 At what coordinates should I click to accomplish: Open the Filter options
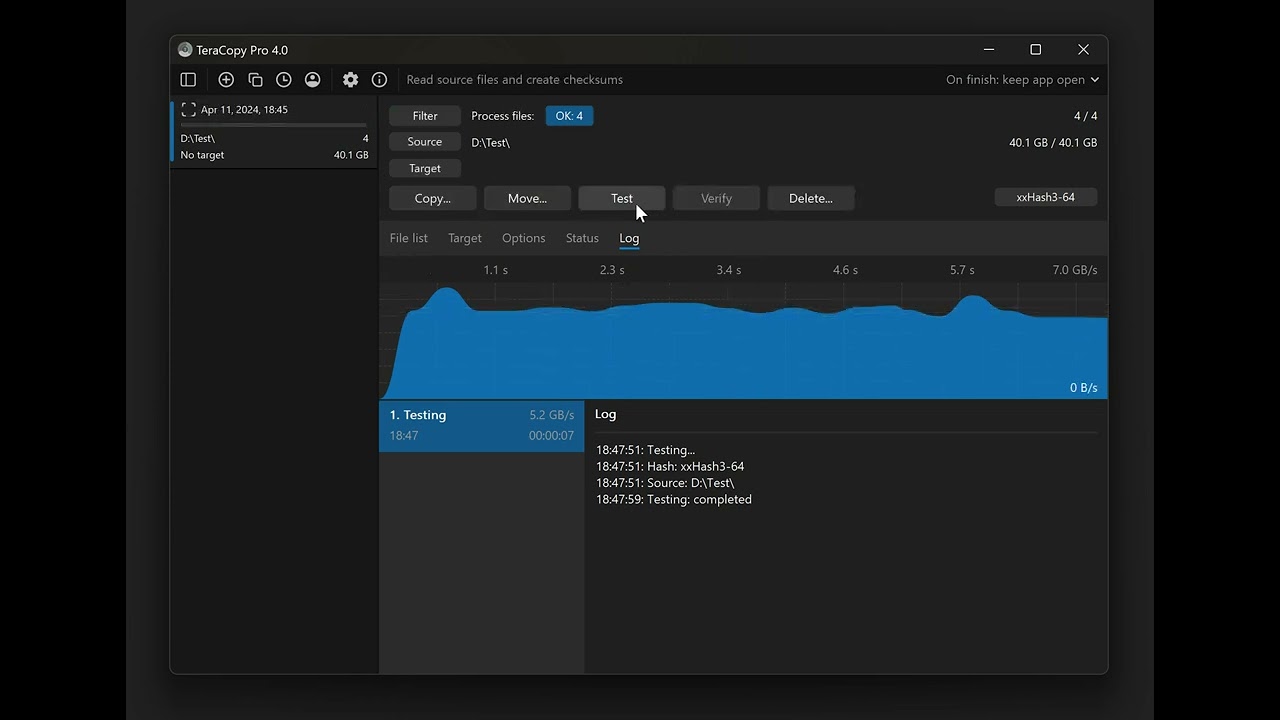coord(425,116)
